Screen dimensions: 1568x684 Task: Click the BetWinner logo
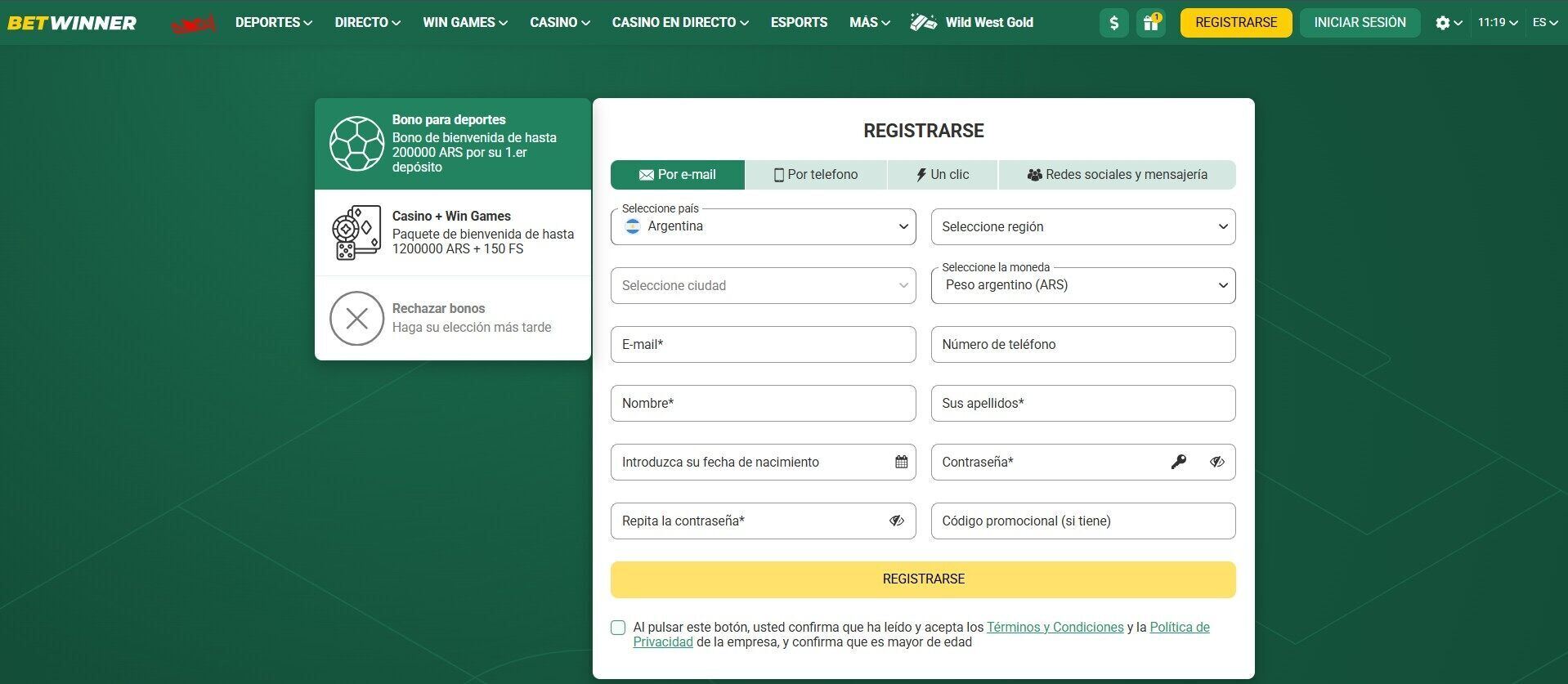pyautogui.click(x=72, y=23)
